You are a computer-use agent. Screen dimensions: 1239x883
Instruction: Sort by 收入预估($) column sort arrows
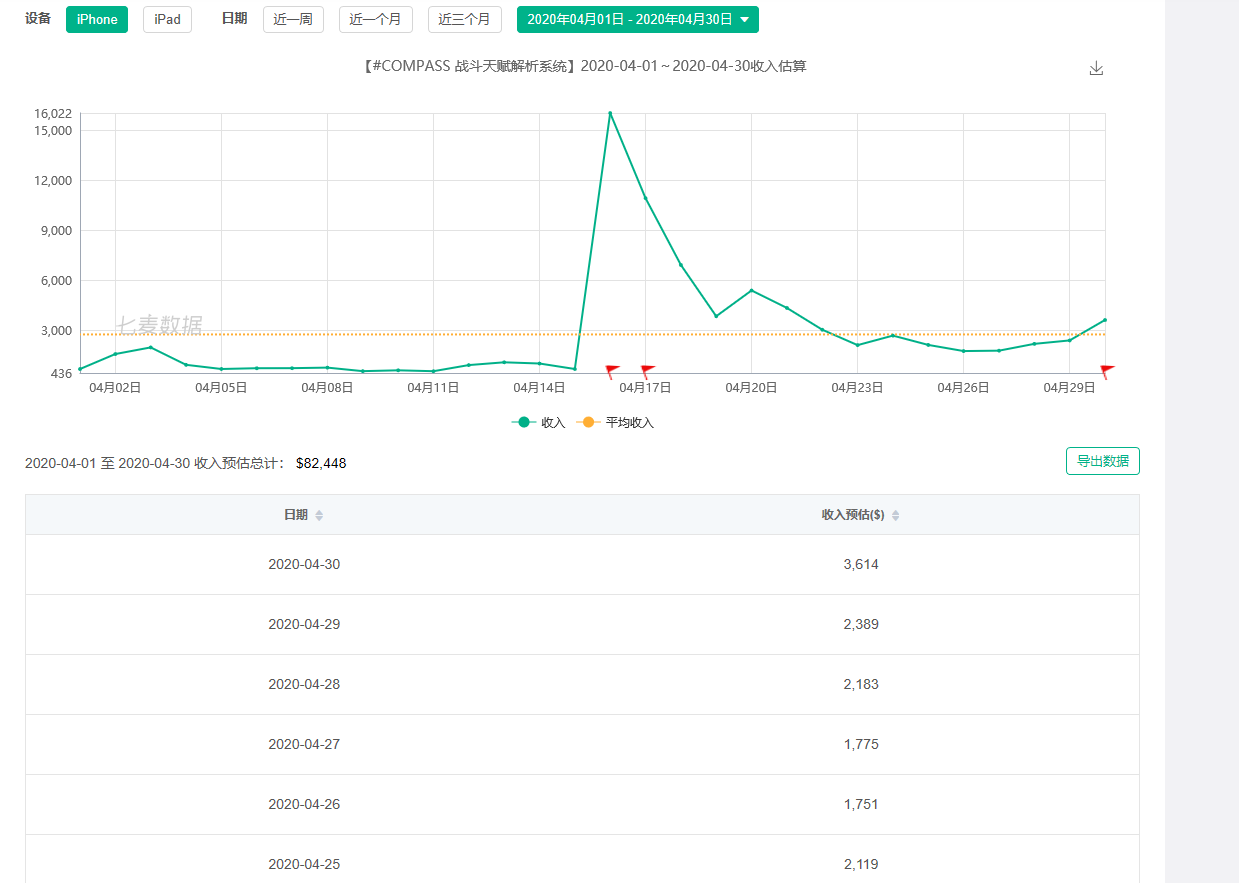point(895,516)
